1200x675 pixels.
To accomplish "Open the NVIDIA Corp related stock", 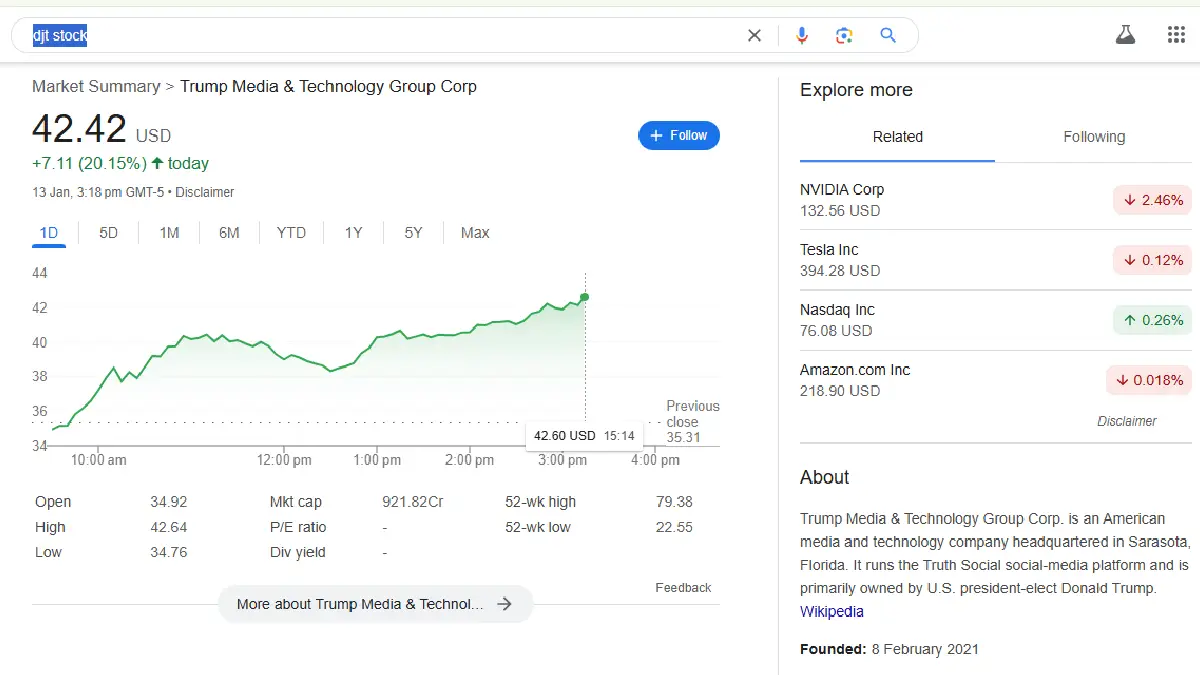I will point(996,200).
